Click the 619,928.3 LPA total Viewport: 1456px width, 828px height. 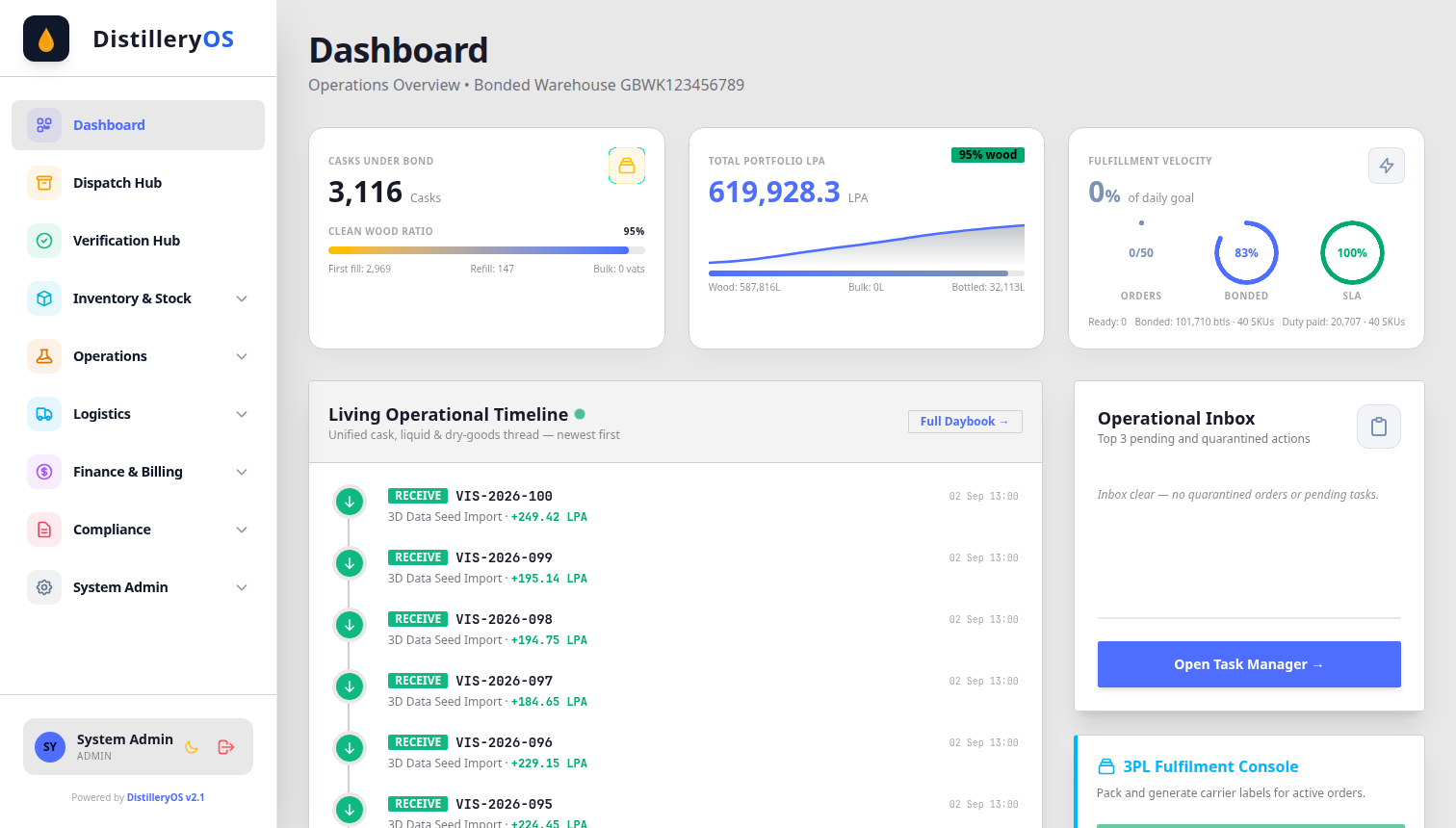coord(774,192)
